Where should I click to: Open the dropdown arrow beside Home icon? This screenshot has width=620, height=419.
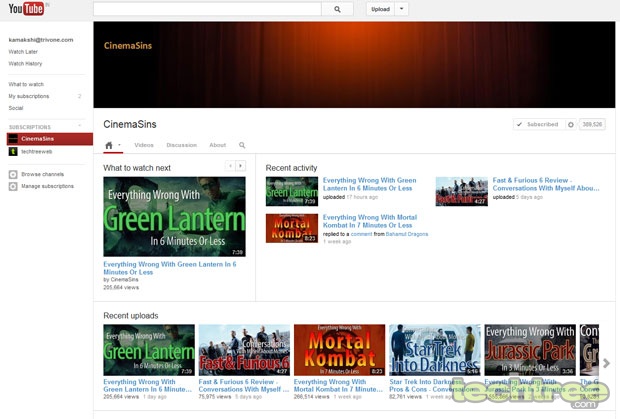click(119, 145)
